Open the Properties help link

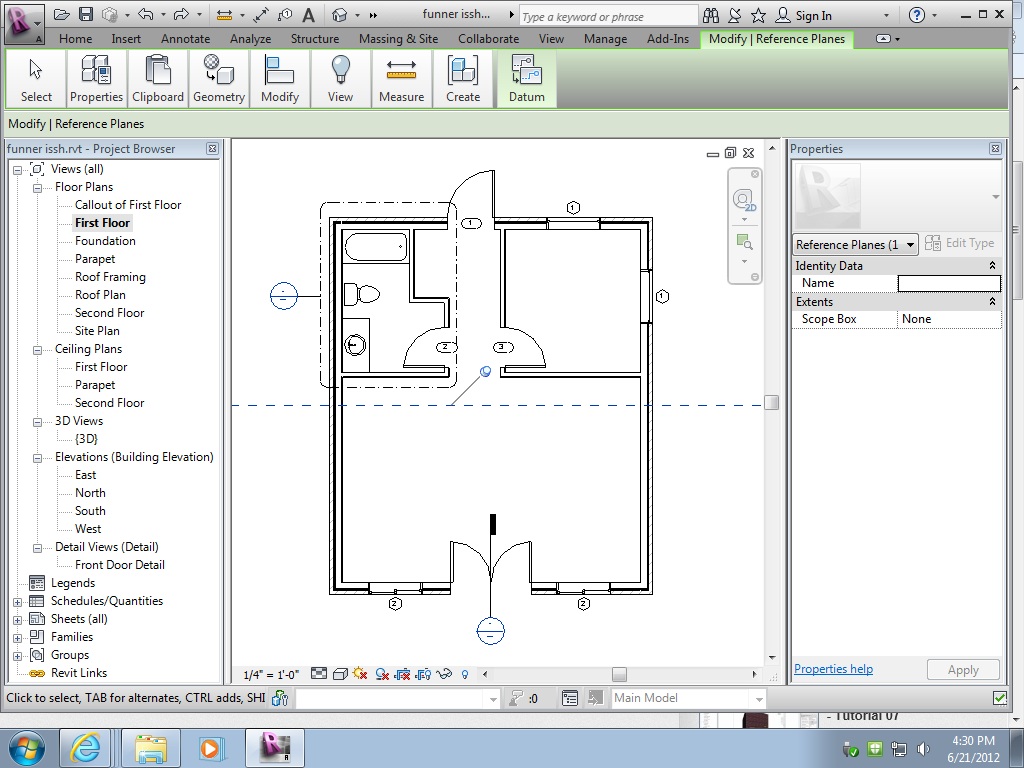(x=833, y=669)
